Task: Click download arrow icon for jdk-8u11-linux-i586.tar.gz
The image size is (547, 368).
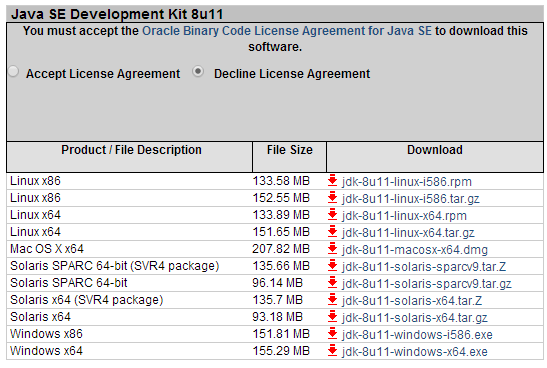Action: (x=332, y=198)
